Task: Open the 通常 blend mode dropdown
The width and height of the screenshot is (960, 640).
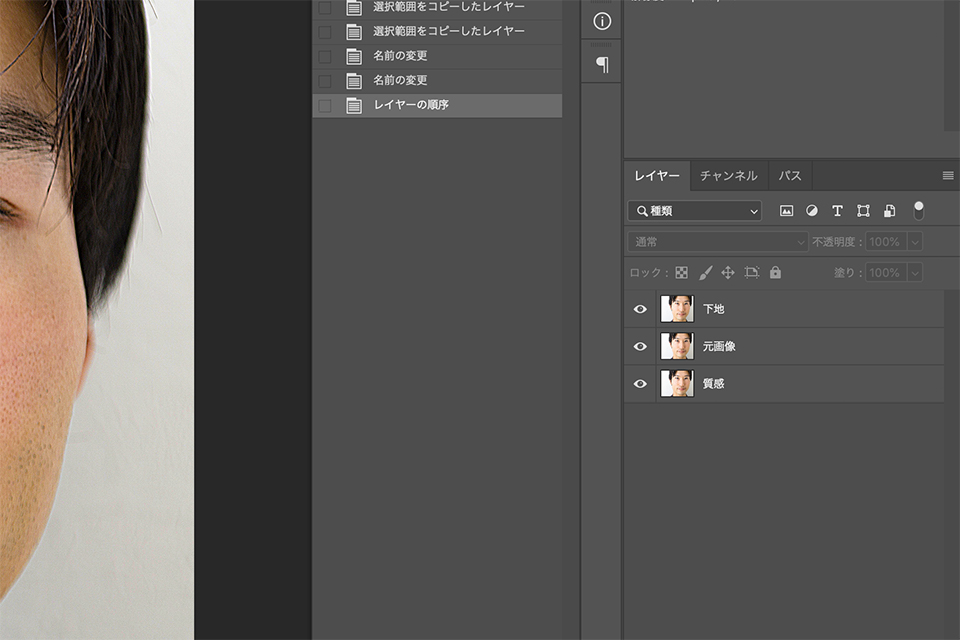Action: pyautogui.click(x=718, y=242)
